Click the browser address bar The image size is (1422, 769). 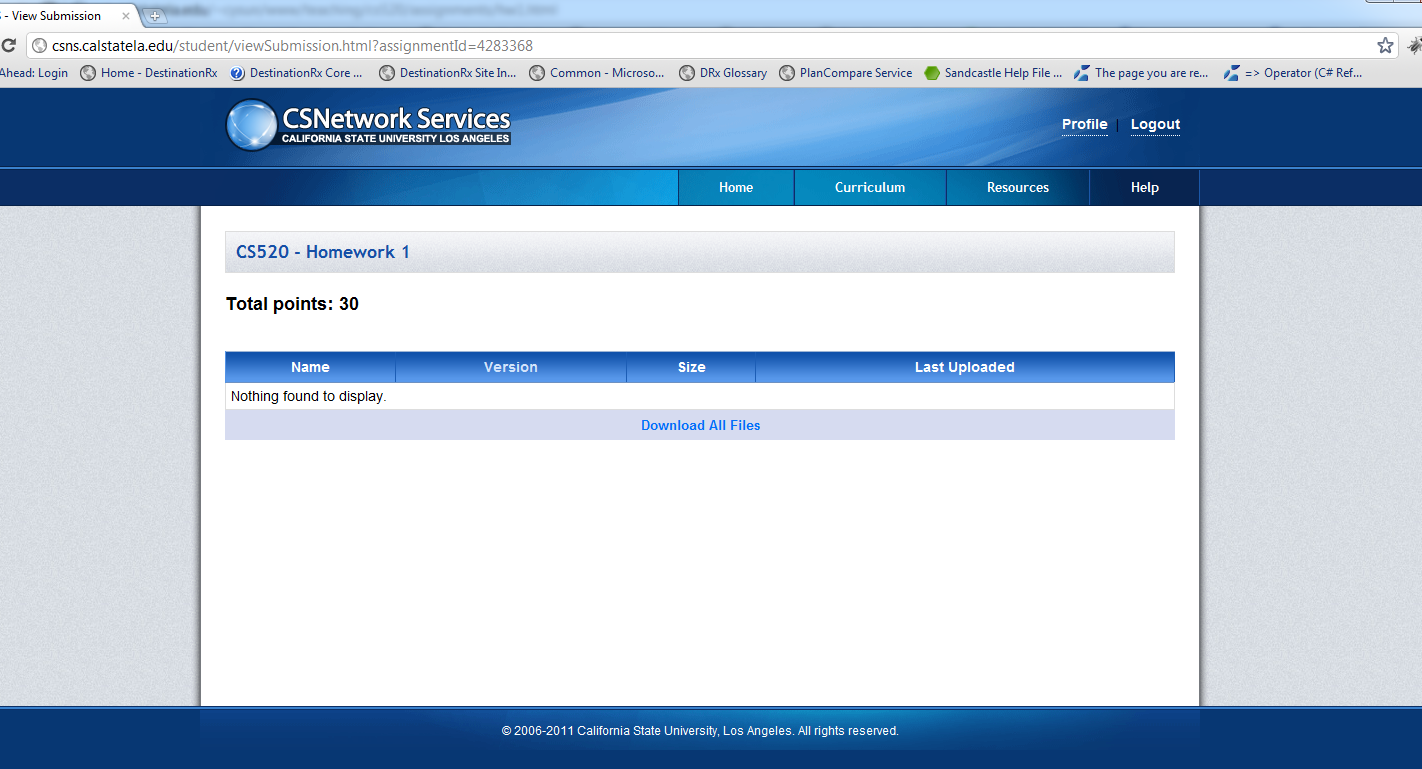point(700,46)
